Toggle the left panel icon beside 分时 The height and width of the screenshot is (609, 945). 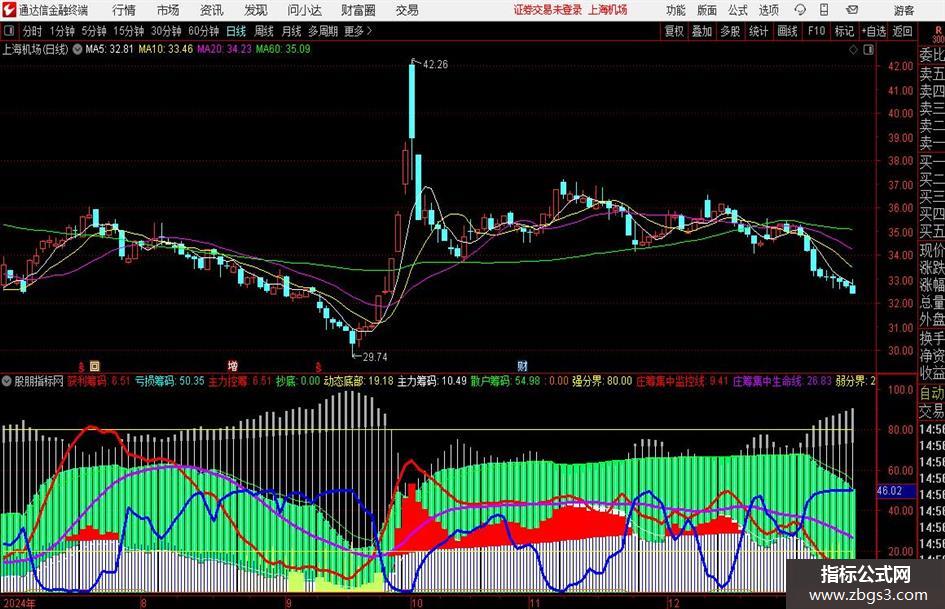coord(8,31)
